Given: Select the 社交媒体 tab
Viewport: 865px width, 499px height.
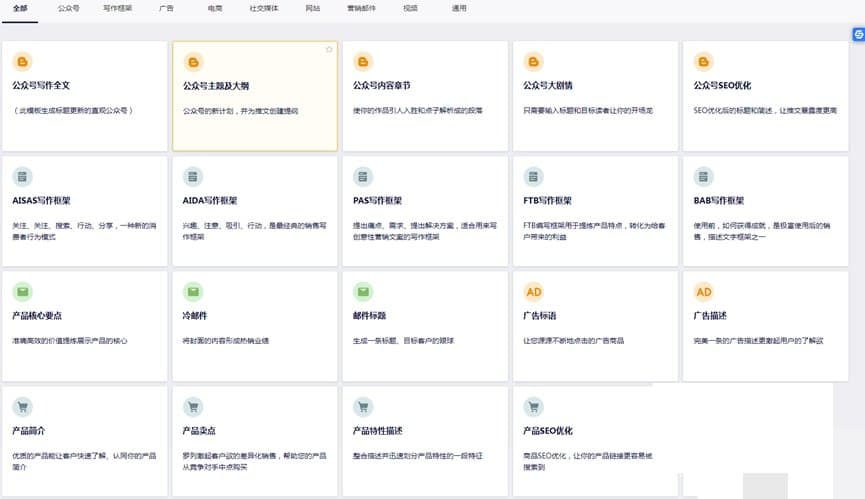Looking at the screenshot, I should click(x=264, y=7).
